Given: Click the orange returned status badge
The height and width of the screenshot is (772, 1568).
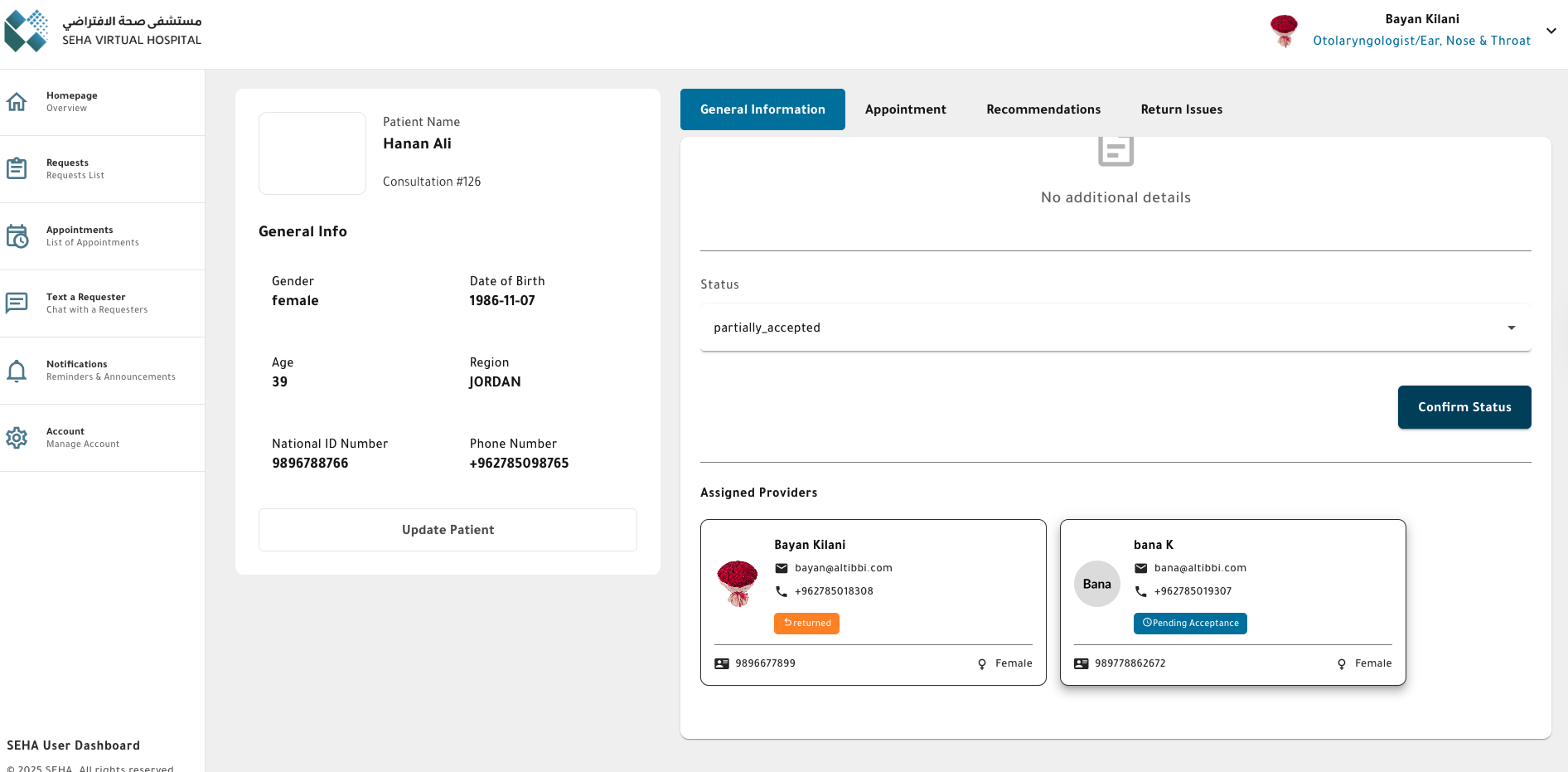Looking at the screenshot, I should [x=806, y=624].
